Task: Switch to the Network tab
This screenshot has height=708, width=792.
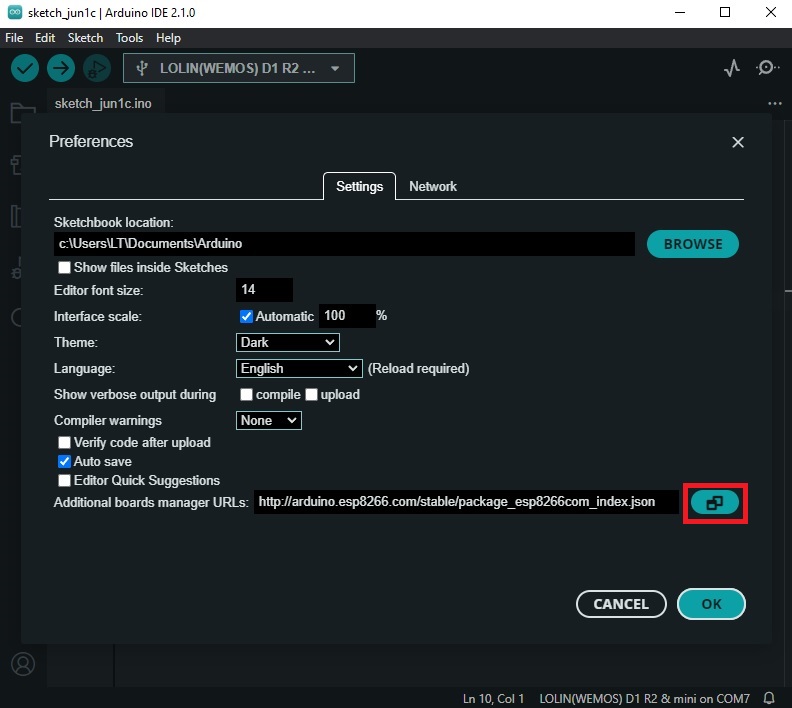Action: coord(432,186)
